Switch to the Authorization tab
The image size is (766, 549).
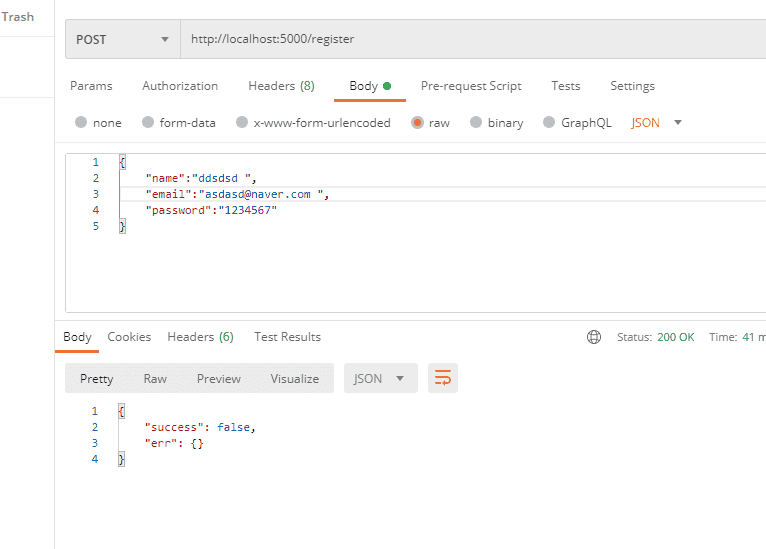[x=180, y=86]
